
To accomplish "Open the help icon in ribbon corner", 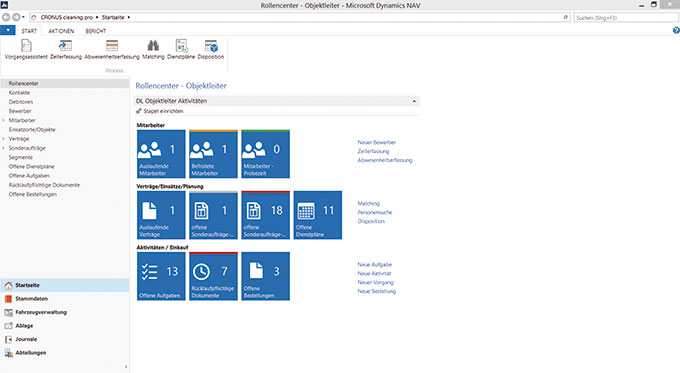I will pos(676,30).
